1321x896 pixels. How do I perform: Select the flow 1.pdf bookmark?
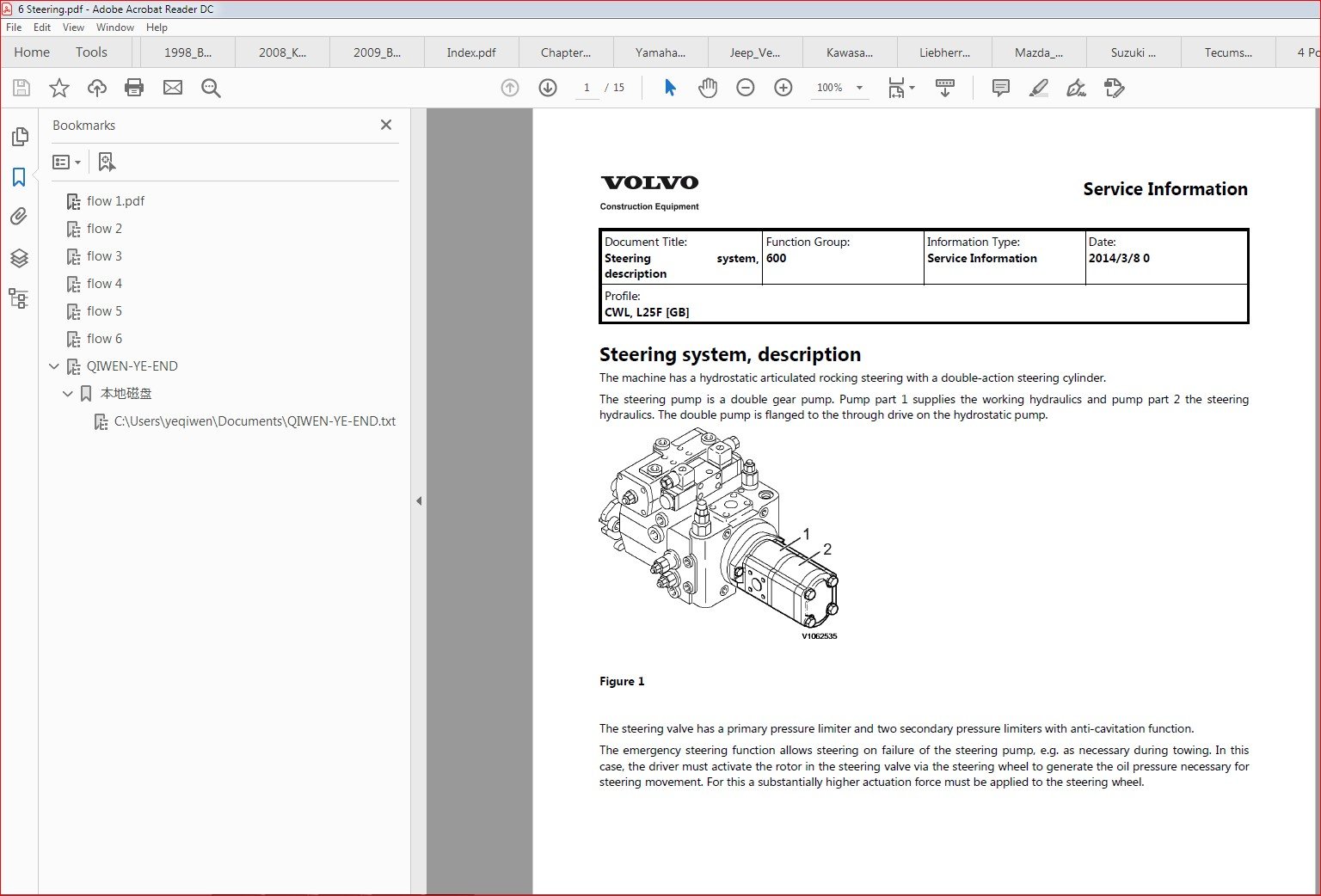[115, 201]
